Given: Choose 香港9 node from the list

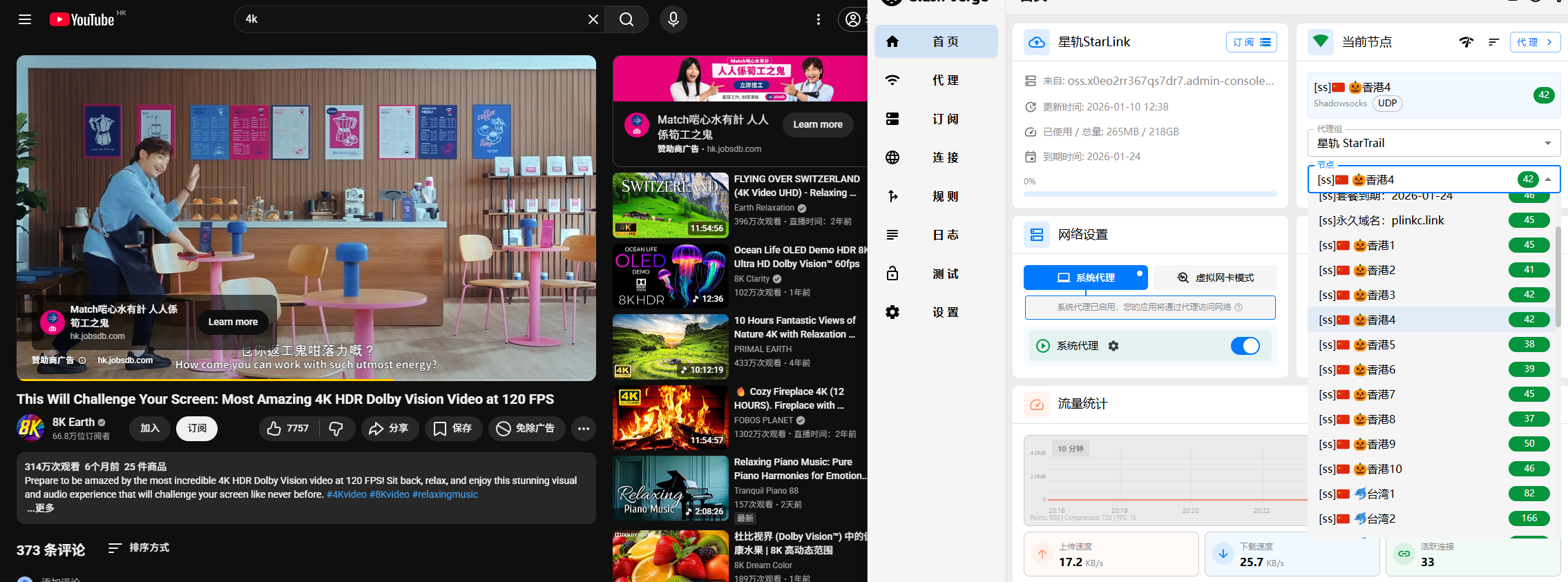Looking at the screenshot, I should [1381, 444].
